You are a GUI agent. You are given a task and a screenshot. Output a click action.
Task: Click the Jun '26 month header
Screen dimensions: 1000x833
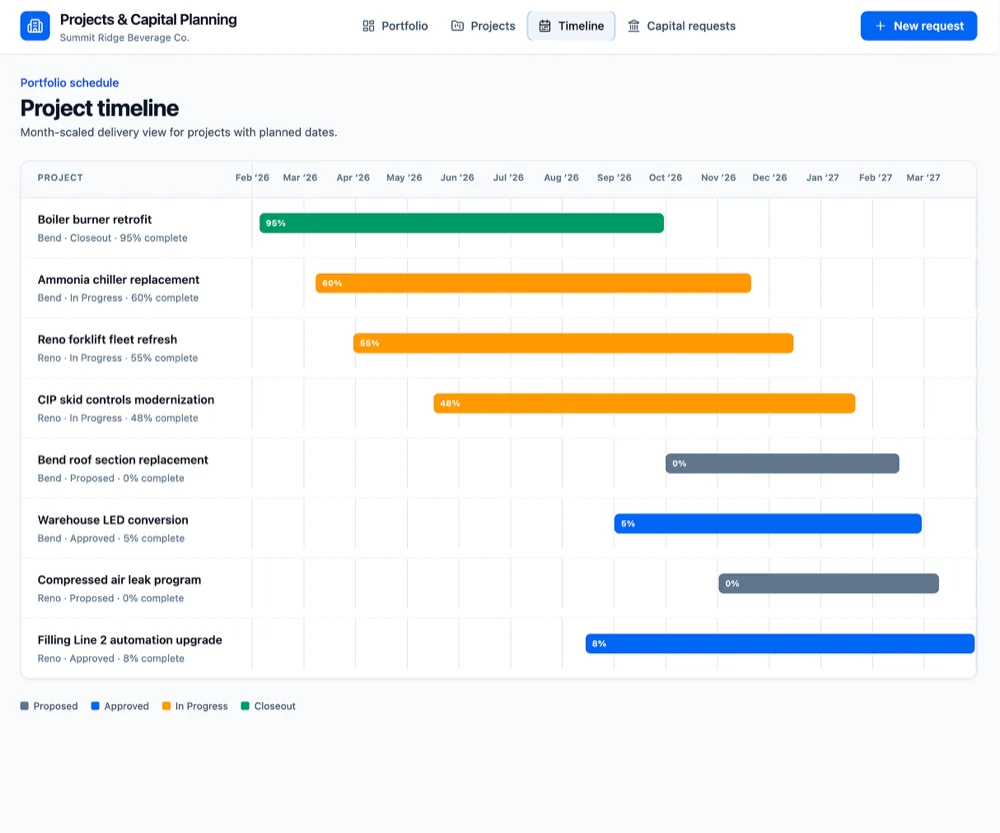click(457, 178)
